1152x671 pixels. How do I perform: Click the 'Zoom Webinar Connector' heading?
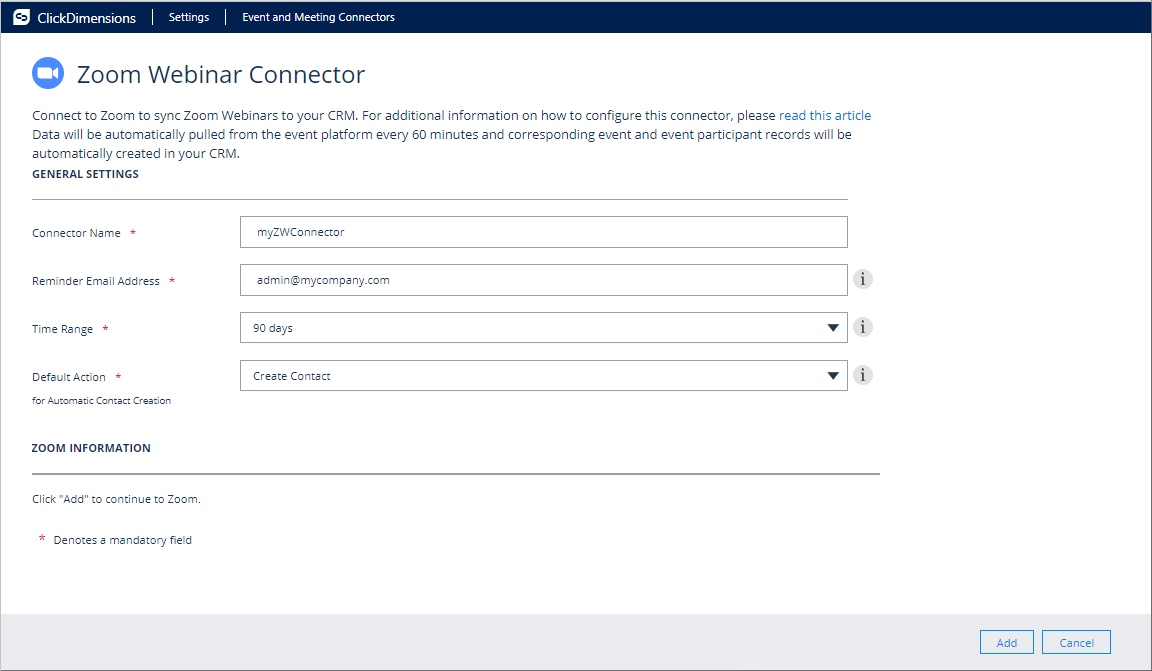[x=220, y=74]
